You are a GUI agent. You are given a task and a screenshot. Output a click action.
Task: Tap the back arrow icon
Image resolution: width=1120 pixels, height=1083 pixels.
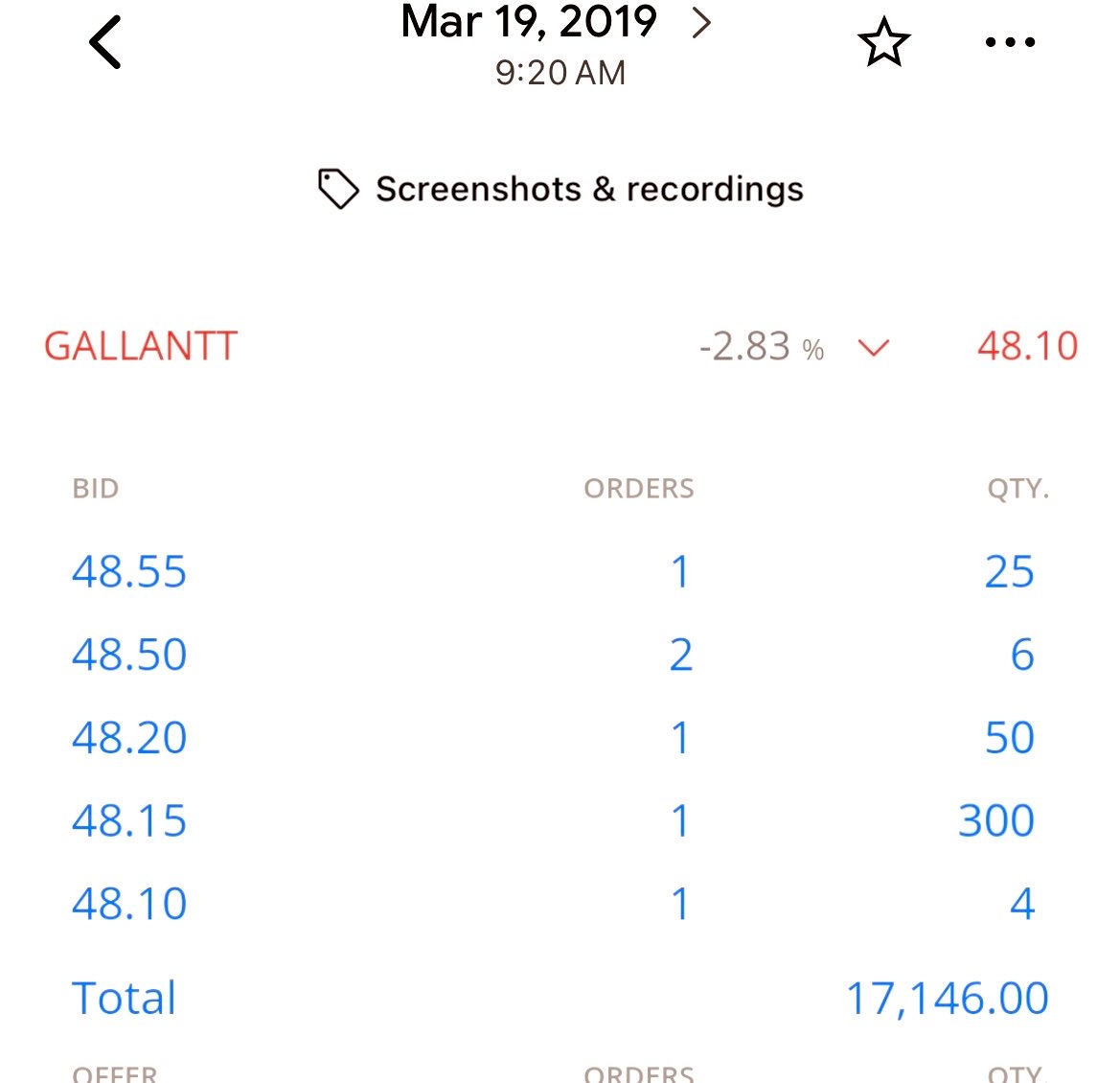tap(105, 42)
